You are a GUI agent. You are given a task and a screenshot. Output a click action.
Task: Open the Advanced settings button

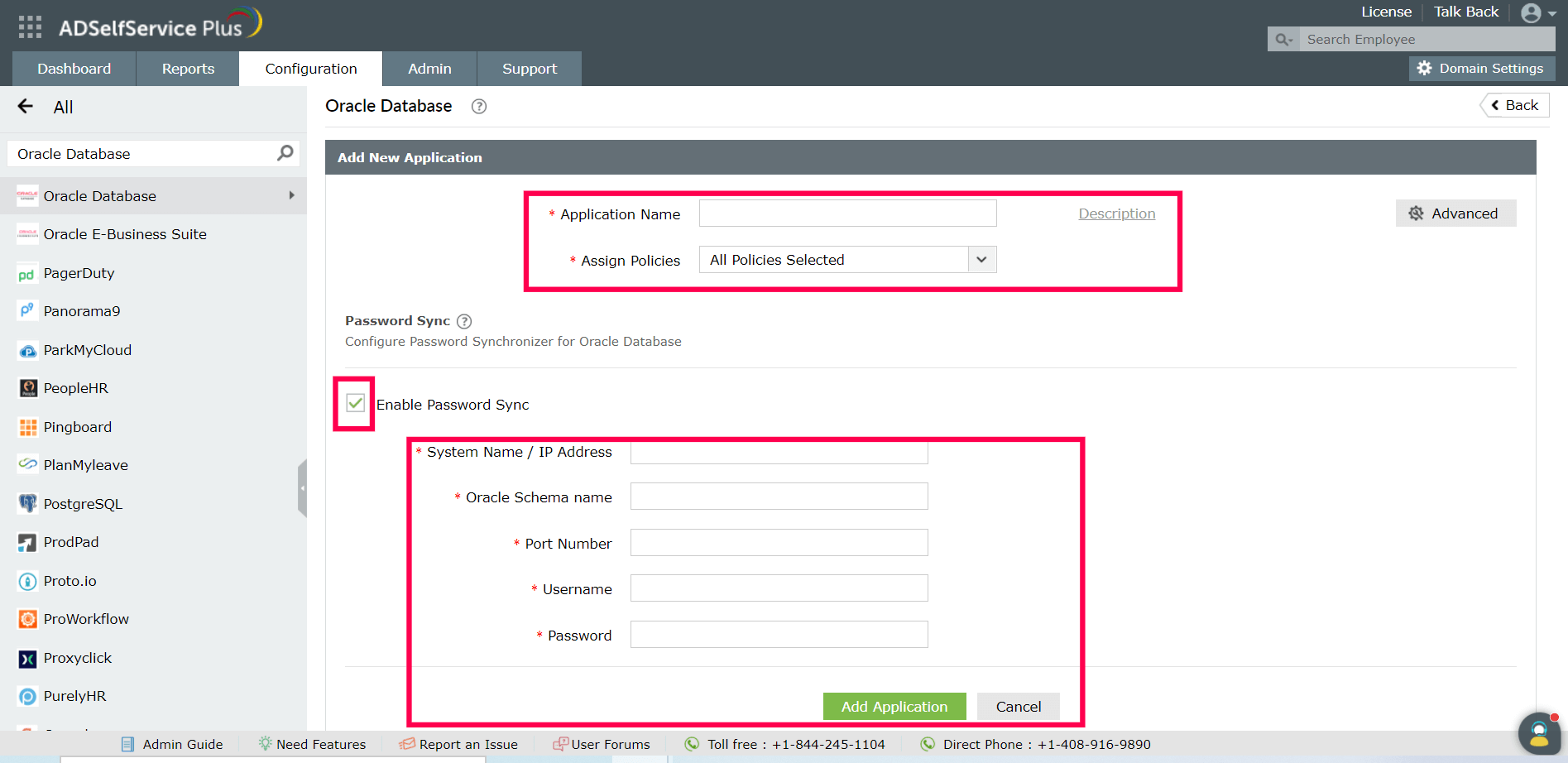pyautogui.click(x=1456, y=214)
